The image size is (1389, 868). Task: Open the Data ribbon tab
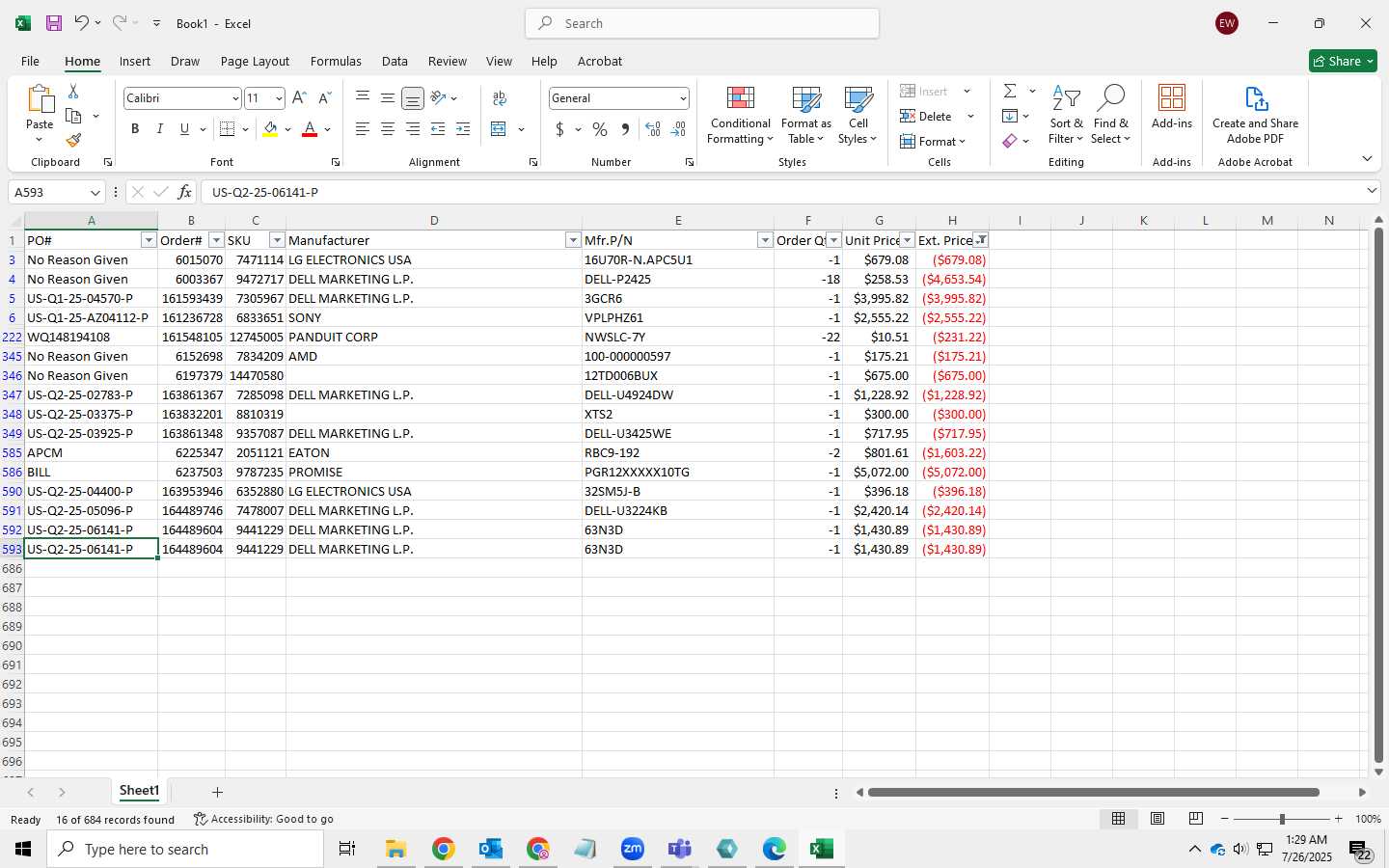pyautogui.click(x=395, y=61)
